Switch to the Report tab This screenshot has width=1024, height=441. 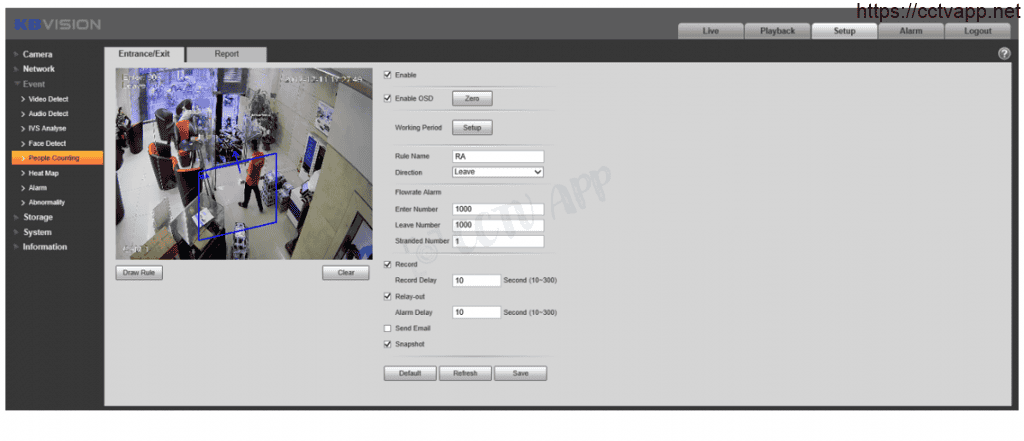pyautogui.click(x=226, y=54)
